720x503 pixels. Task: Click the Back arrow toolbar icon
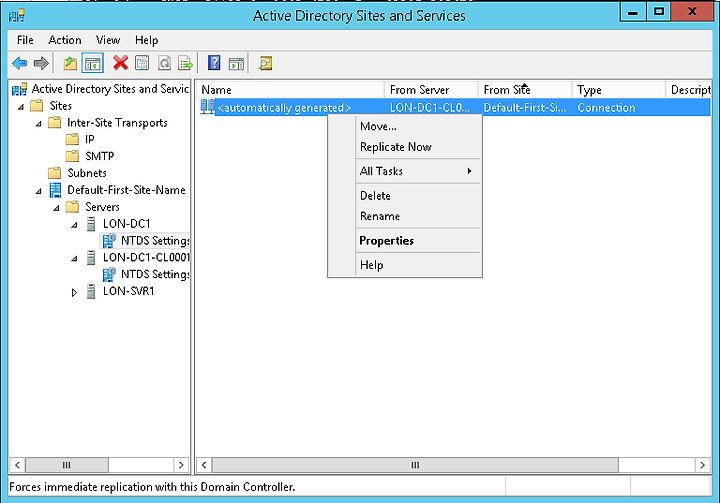(x=19, y=63)
